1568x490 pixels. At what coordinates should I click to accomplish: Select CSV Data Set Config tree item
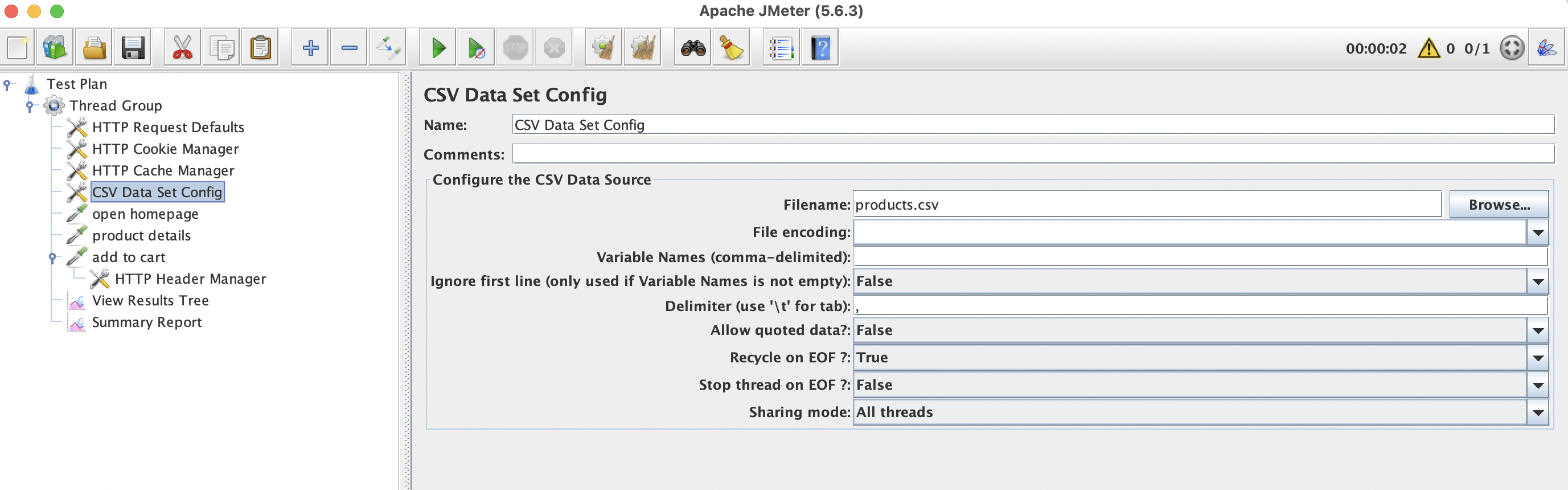click(x=157, y=193)
